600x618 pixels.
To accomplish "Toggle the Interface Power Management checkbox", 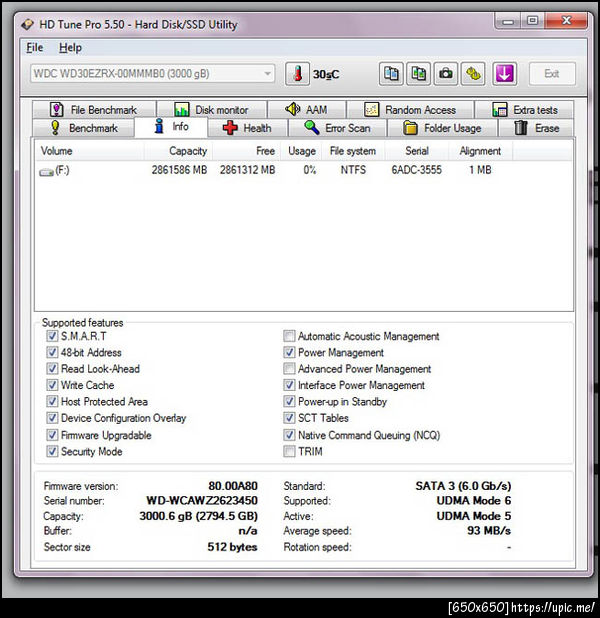I will click(289, 385).
